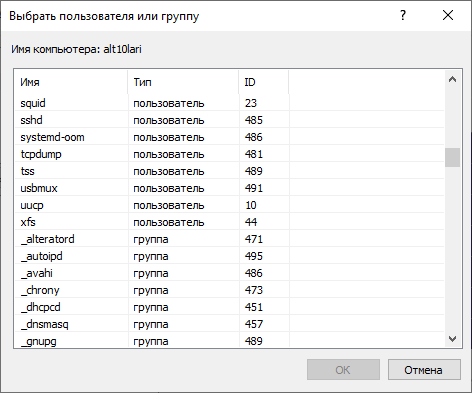The image size is (472, 393).
Task: Click ID value 495 for _autoipd
Action: point(254,256)
